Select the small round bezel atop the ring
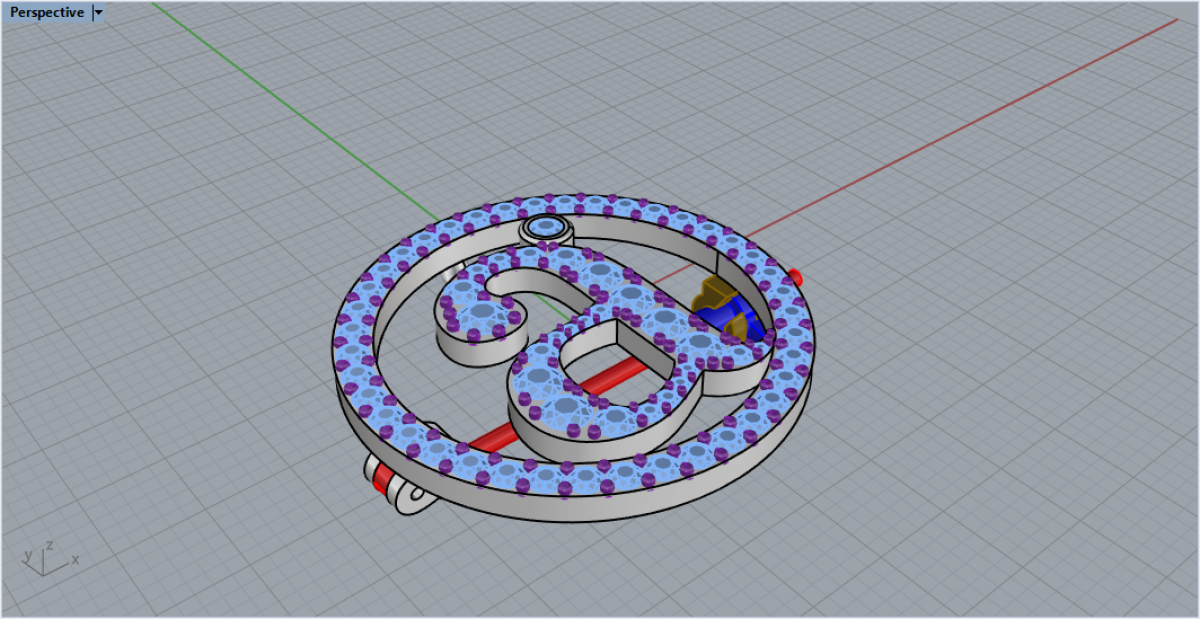 [547, 226]
